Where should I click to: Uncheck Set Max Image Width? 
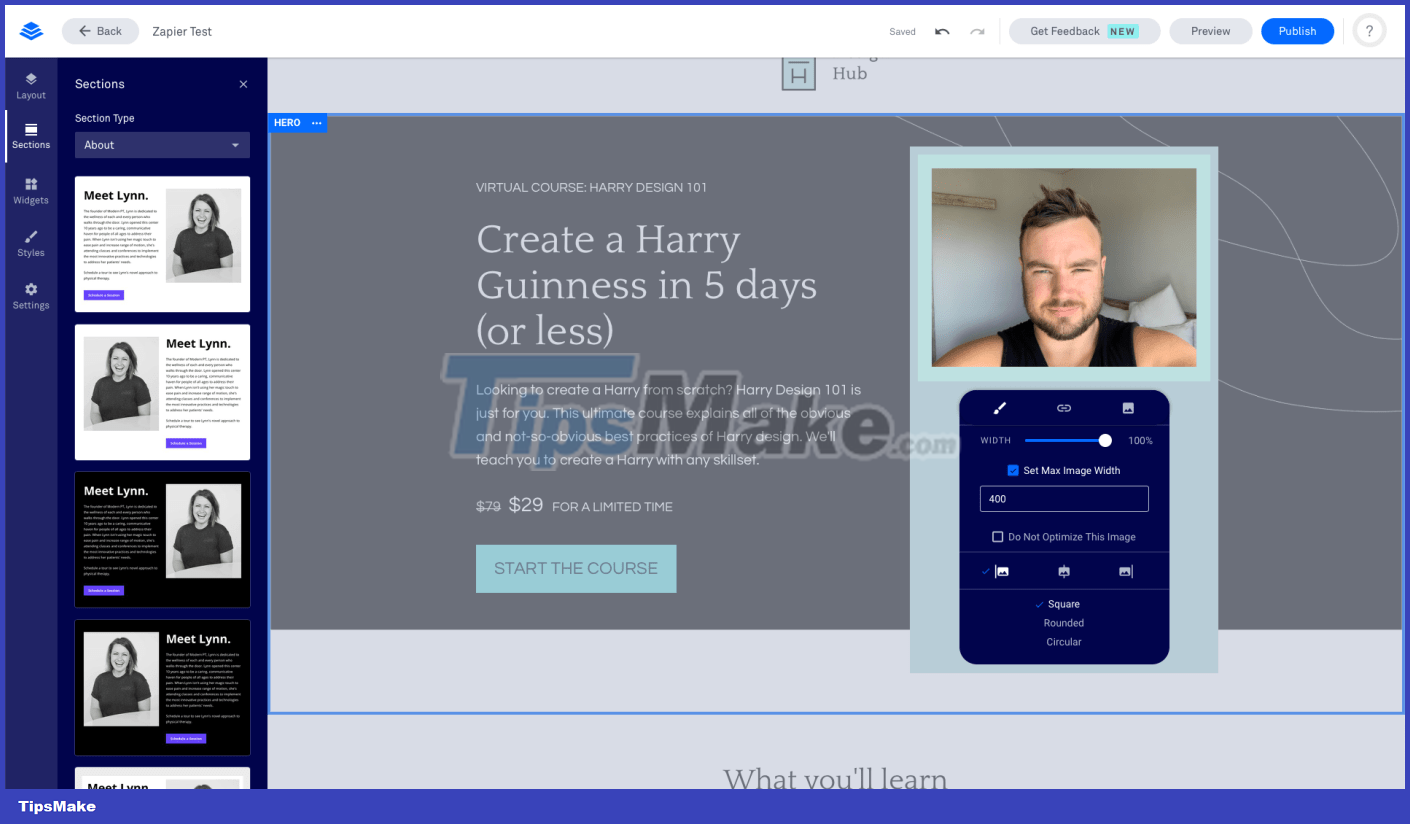pyautogui.click(x=1011, y=470)
